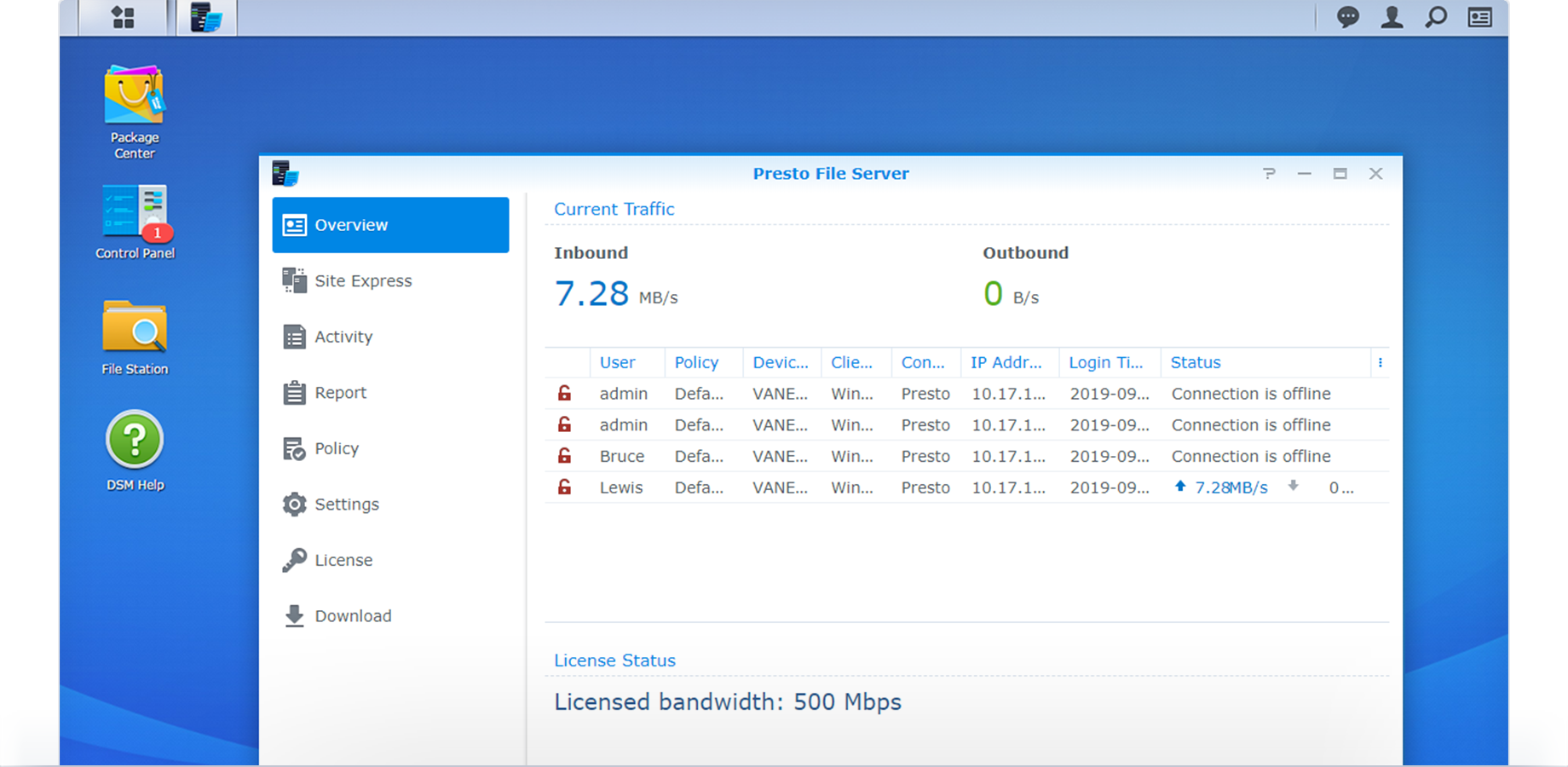This screenshot has height=767, width=1568.
Task: Click the search magnifier in the top bar
Action: pos(1436,17)
